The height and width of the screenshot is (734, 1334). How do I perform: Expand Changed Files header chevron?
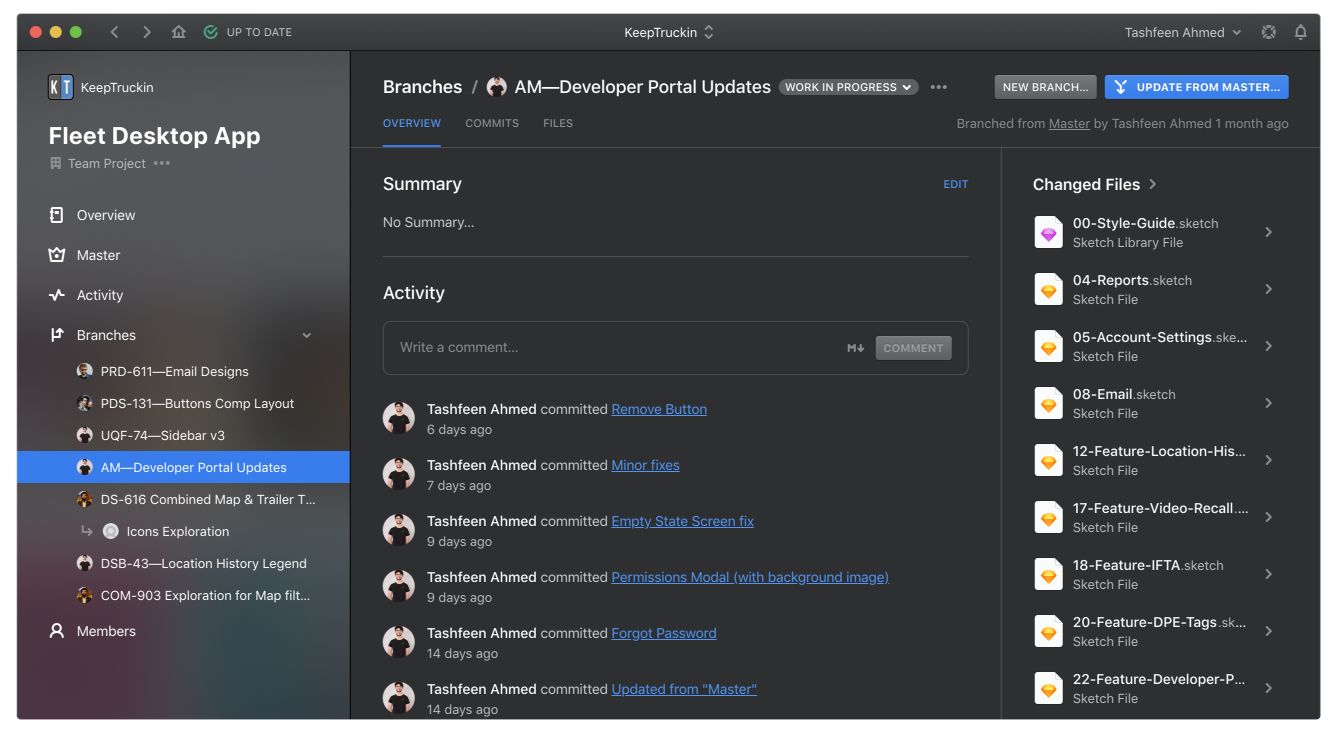1153,184
